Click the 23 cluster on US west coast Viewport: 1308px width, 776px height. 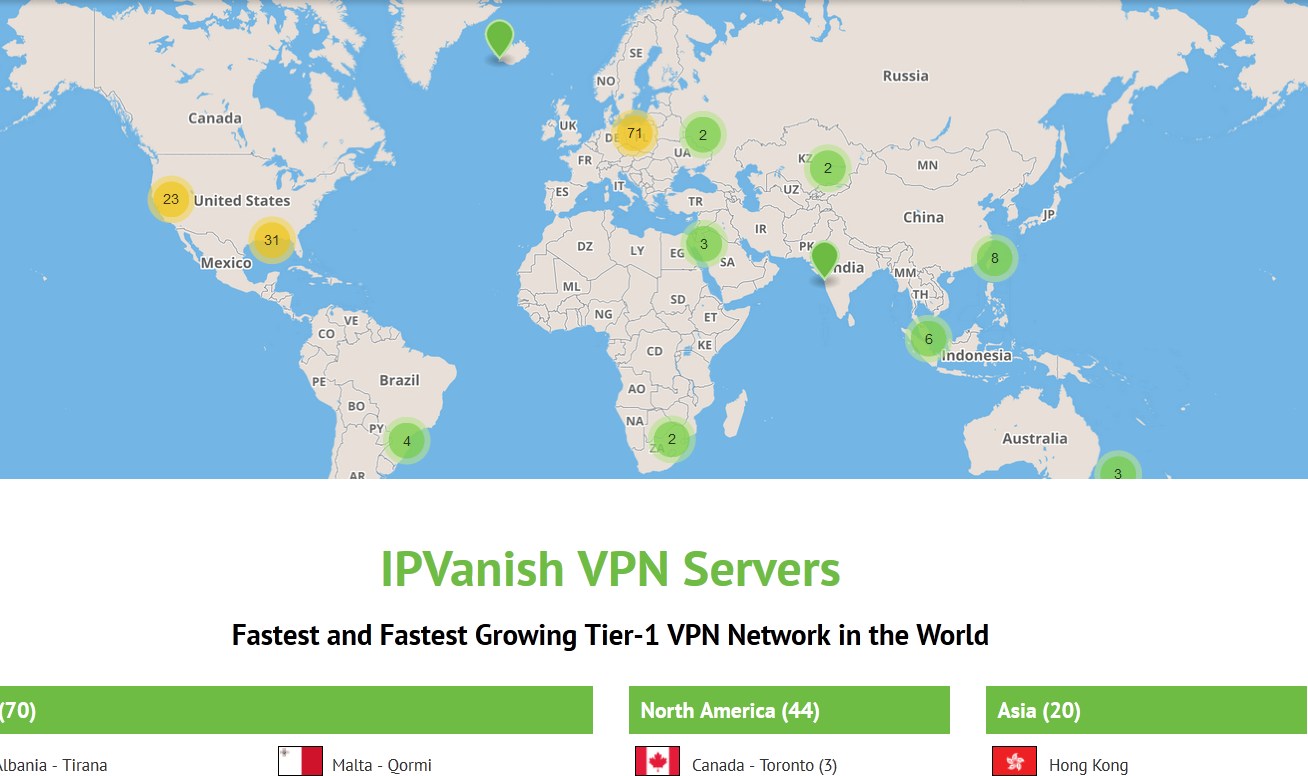(171, 199)
